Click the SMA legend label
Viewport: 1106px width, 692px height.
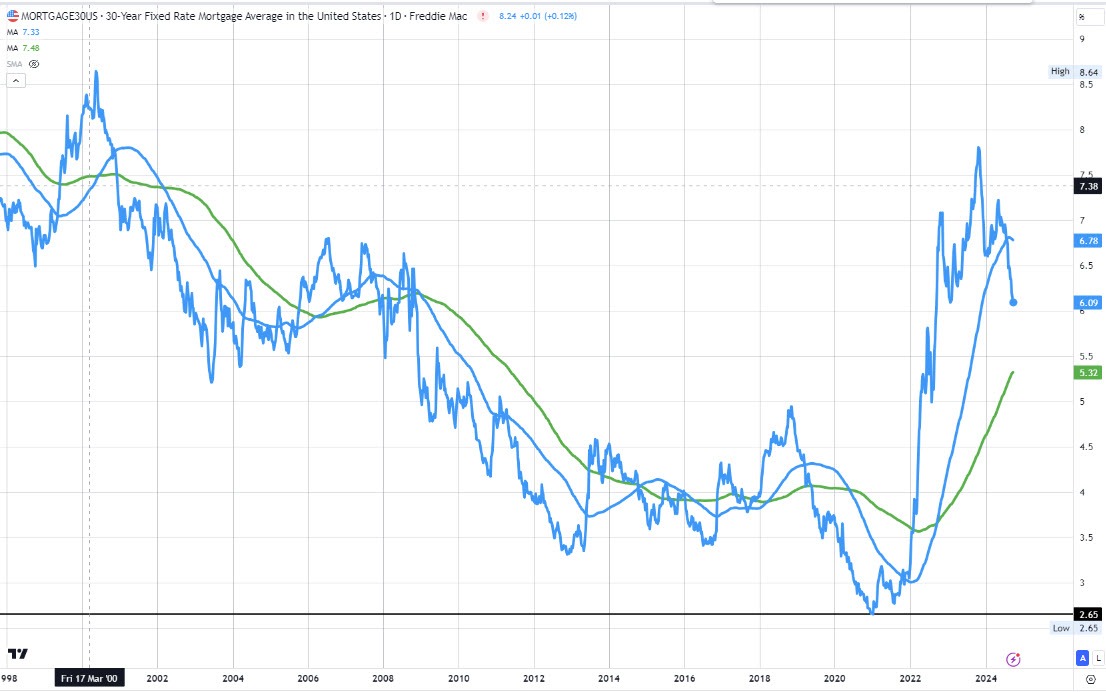point(15,64)
